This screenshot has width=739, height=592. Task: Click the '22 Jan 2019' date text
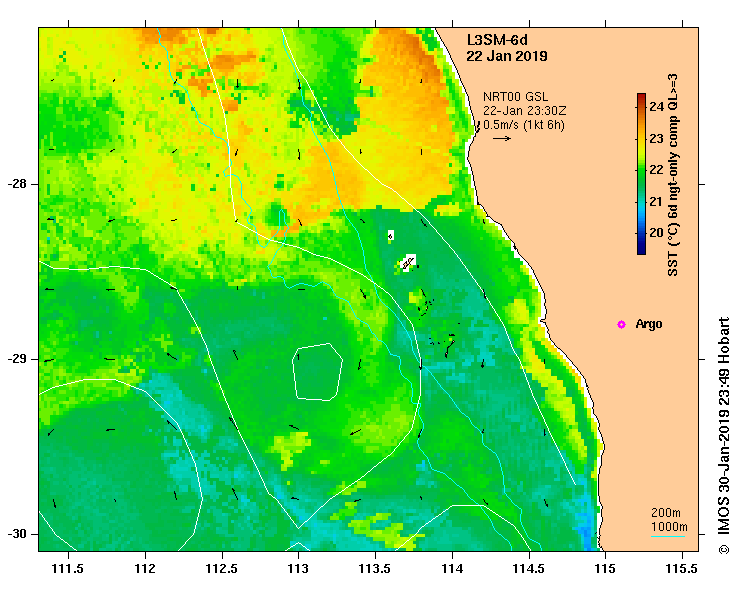coord(507,56)
